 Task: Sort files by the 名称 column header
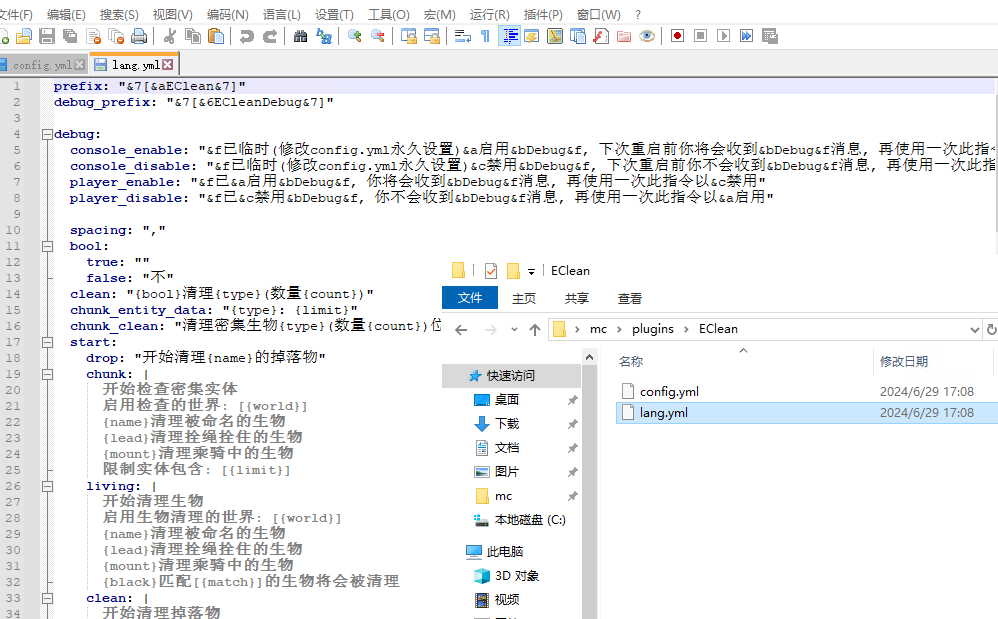pyautogui.click(x=631, y=361)
